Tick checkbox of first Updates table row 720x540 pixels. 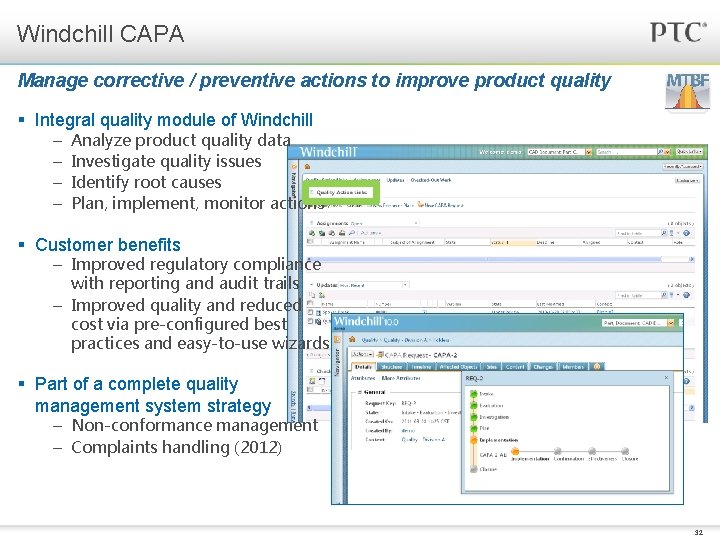pyautogui.click(x=310, y=312)
